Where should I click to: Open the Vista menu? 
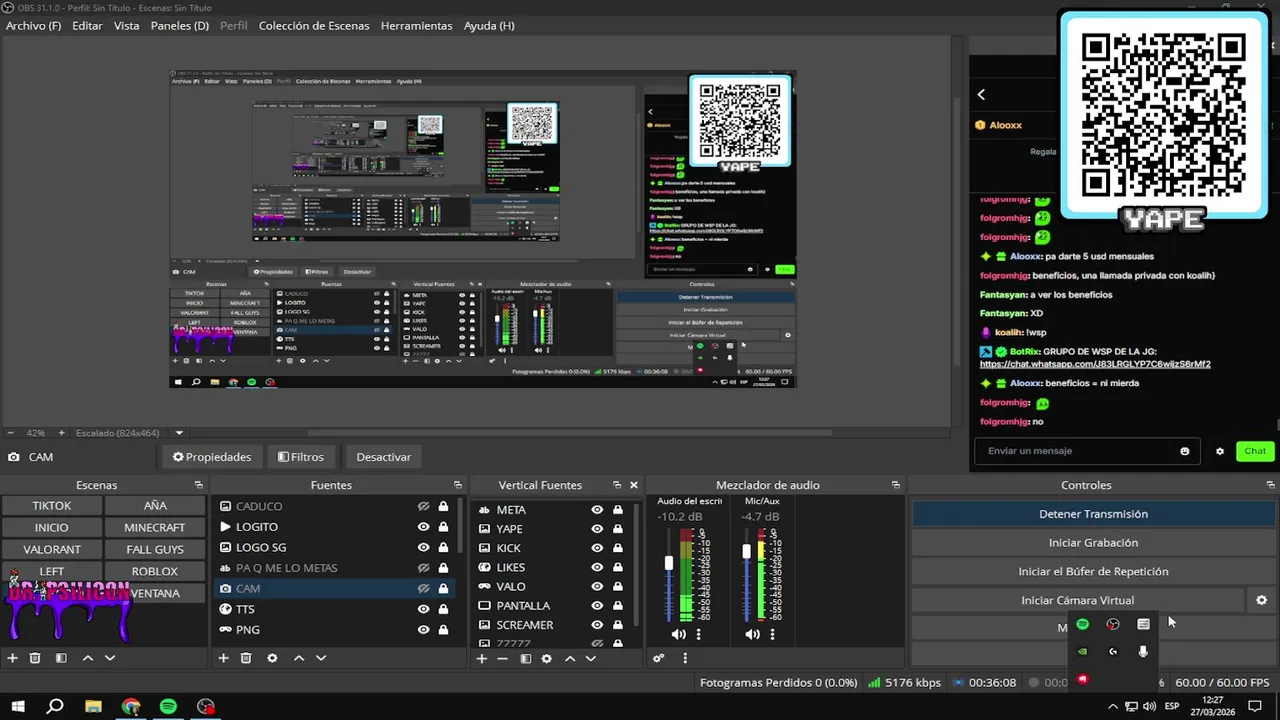[126, 25]
